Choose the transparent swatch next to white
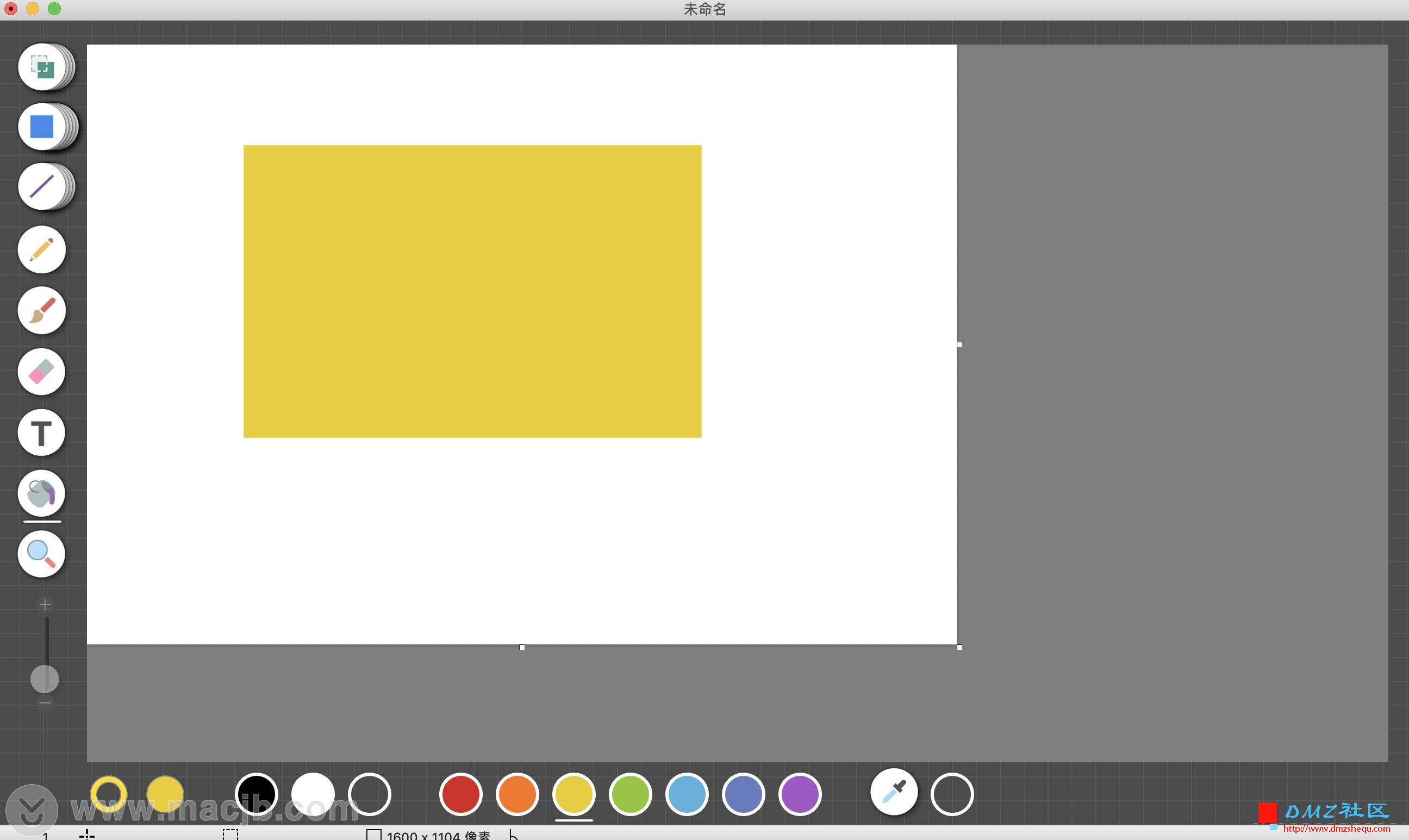The width and height of the screenshot is (1409, 840). (370, 794)
